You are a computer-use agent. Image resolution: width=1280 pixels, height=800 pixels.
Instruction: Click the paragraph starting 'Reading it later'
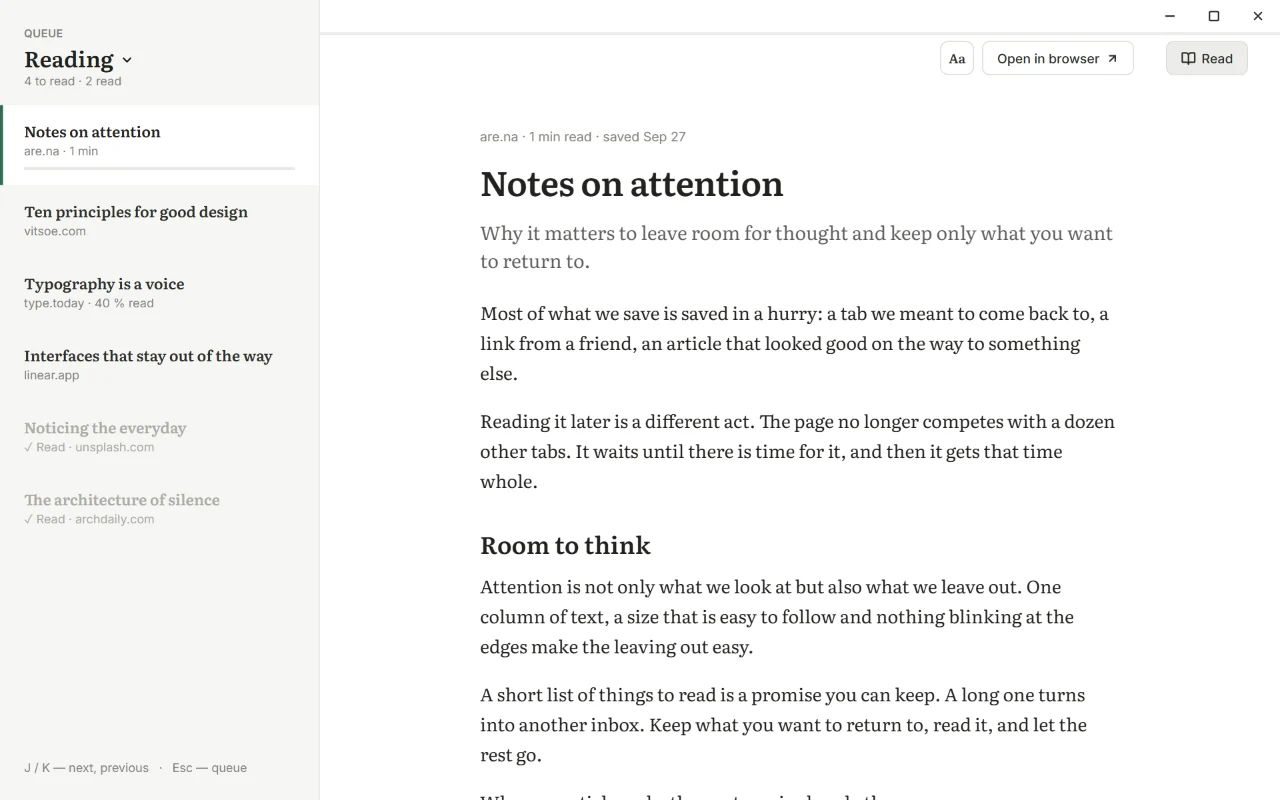click(x=797, y=451)
